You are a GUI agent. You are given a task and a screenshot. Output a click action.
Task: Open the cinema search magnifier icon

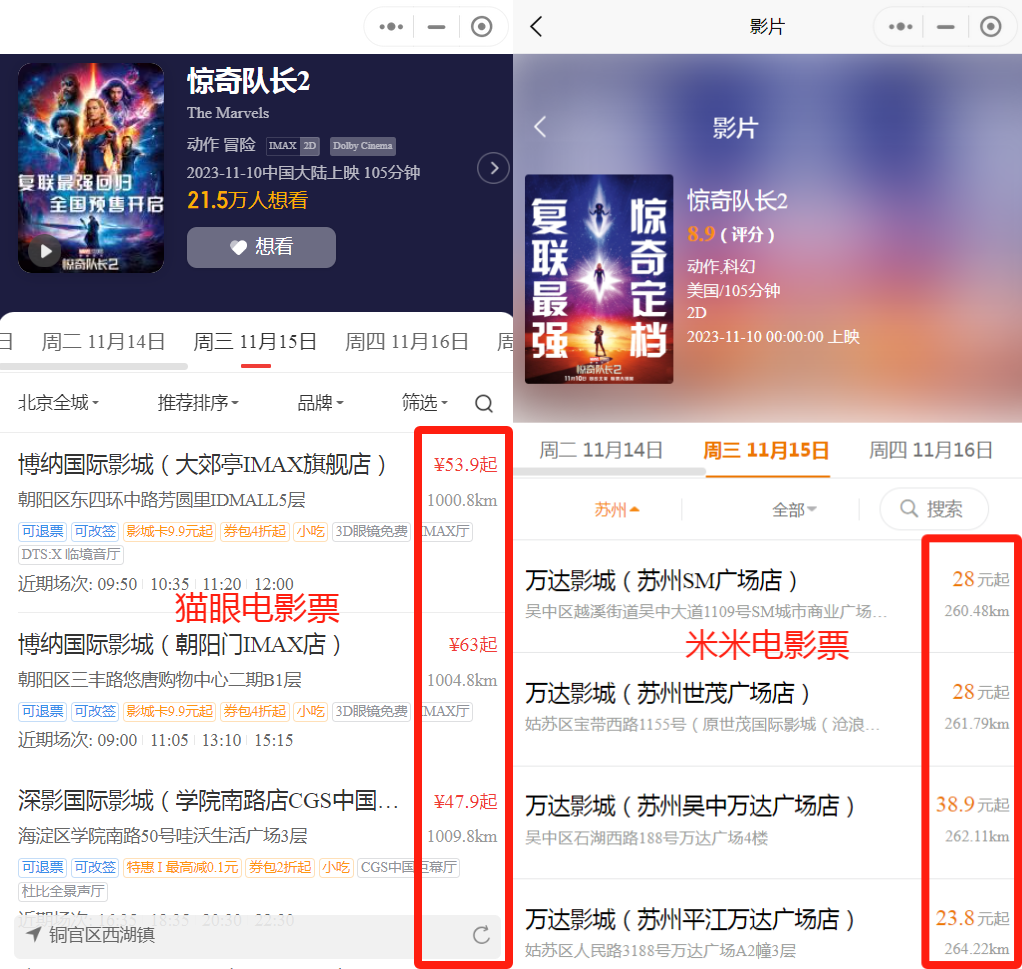point(484,403)
